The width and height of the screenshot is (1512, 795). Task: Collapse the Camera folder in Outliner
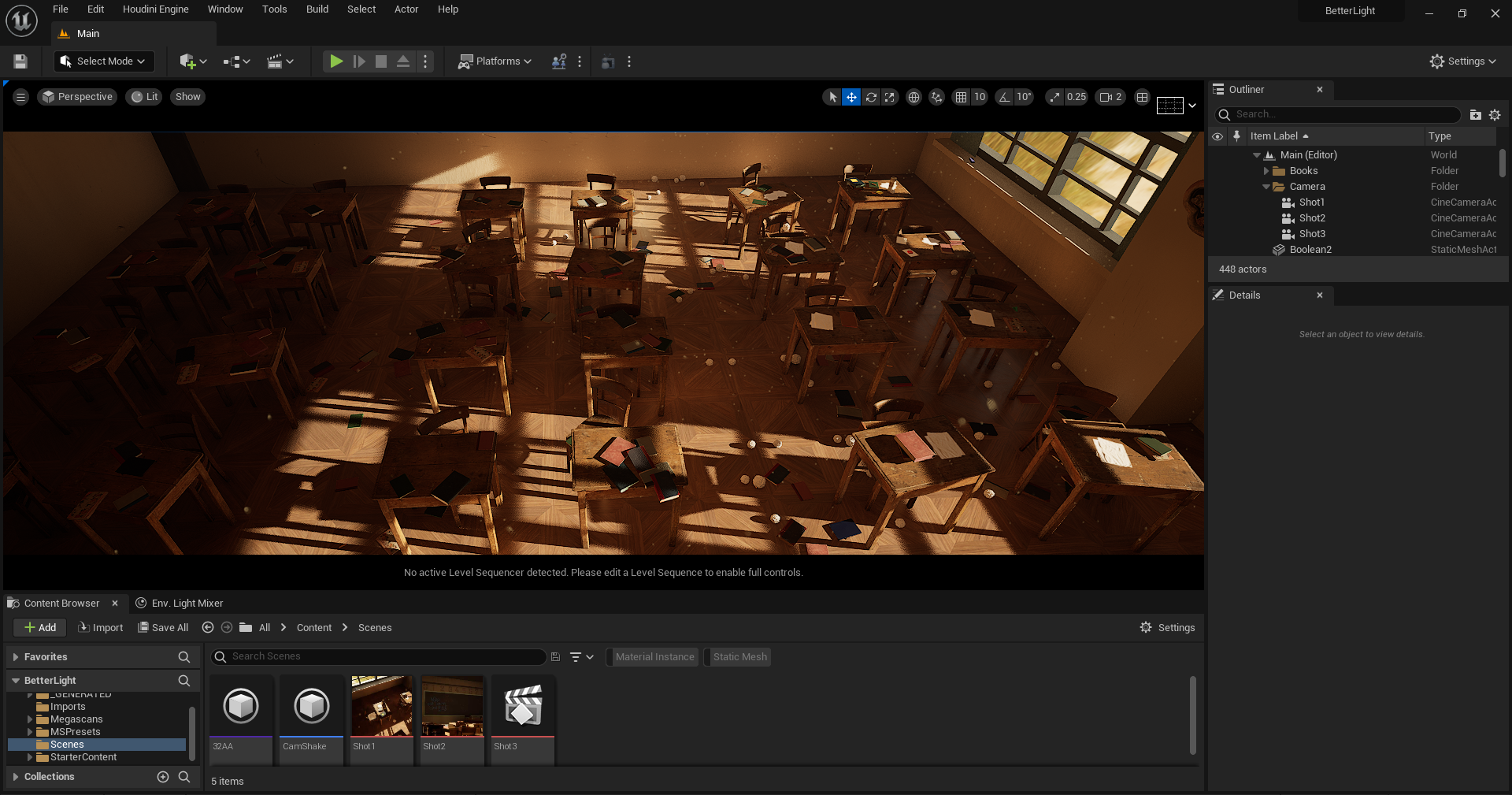pos(1266,187)
